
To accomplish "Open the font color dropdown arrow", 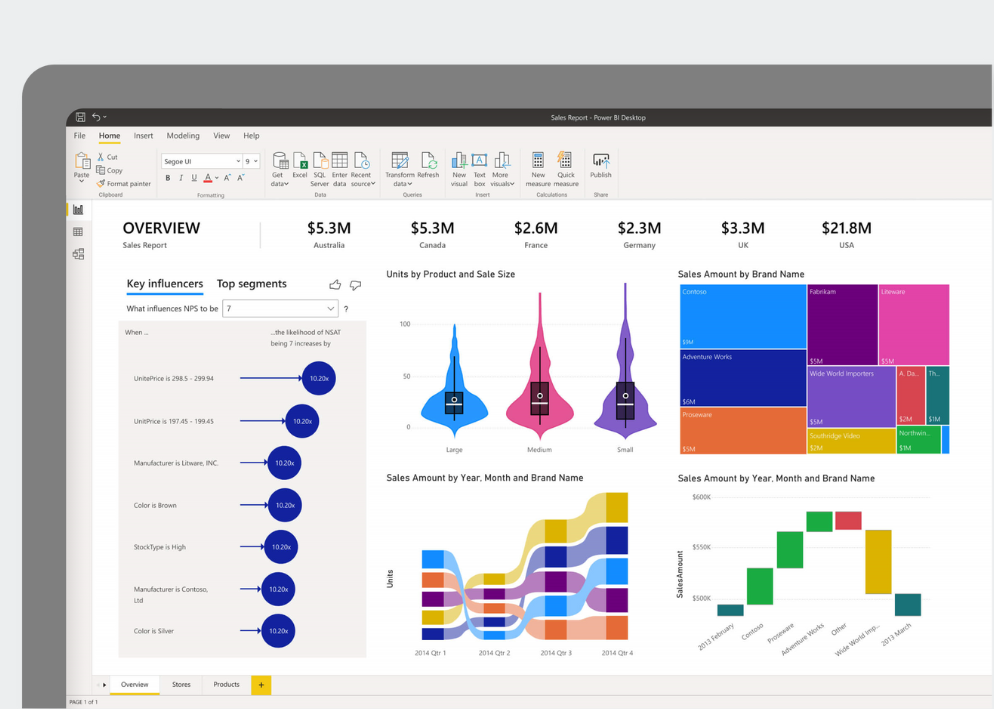I will [217, 178].
